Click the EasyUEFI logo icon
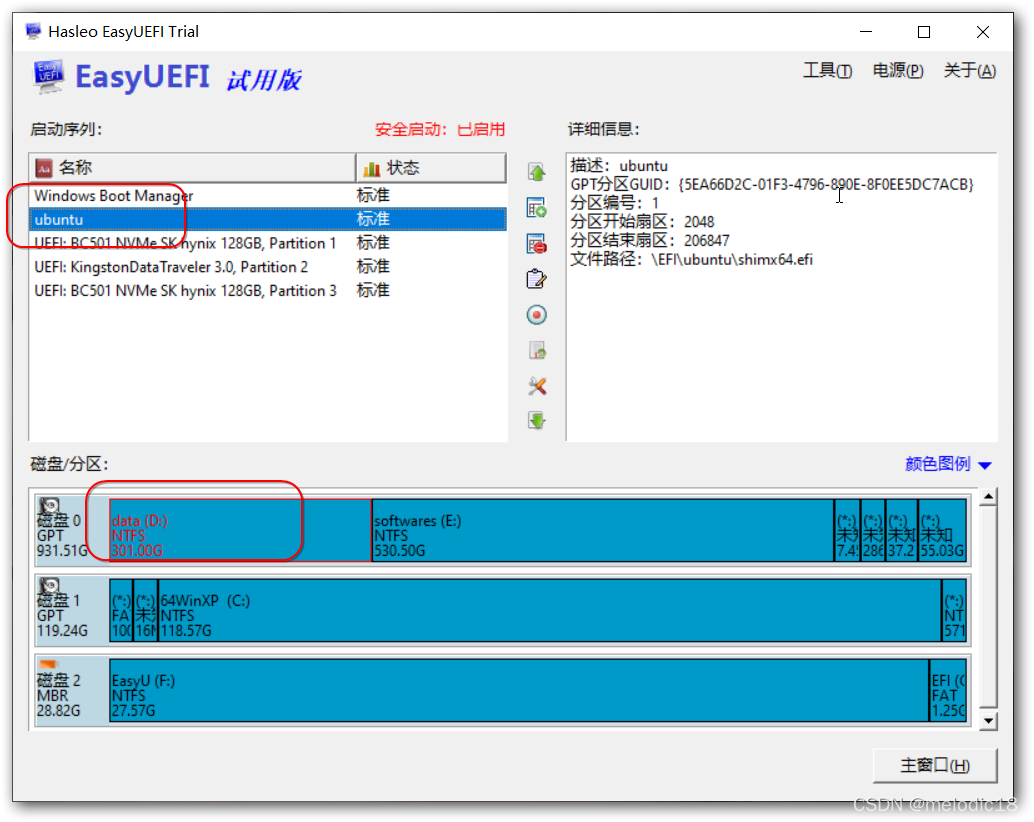The width and height of the screenshot is (1034, 822). (x=49, y=77)
